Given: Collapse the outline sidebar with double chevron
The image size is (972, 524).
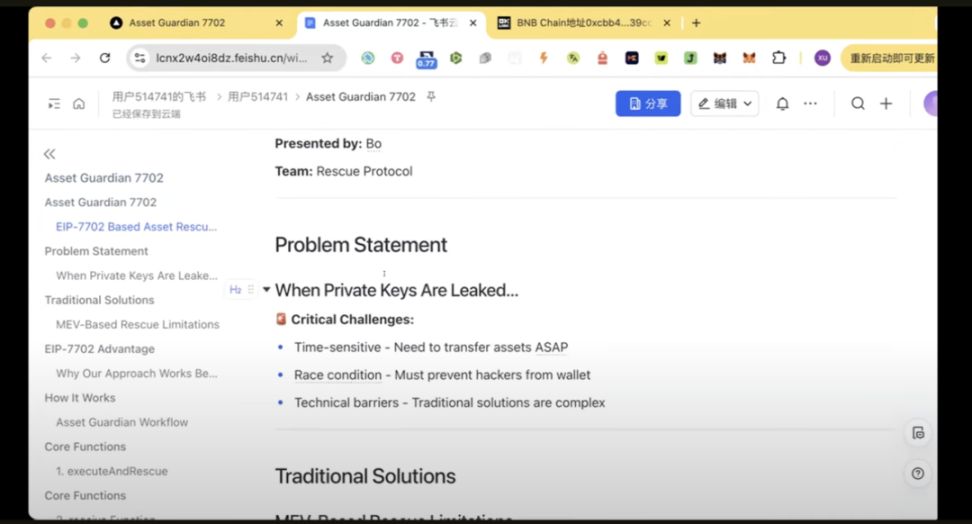Looking at the screenshot, I should tap(50, 154).
